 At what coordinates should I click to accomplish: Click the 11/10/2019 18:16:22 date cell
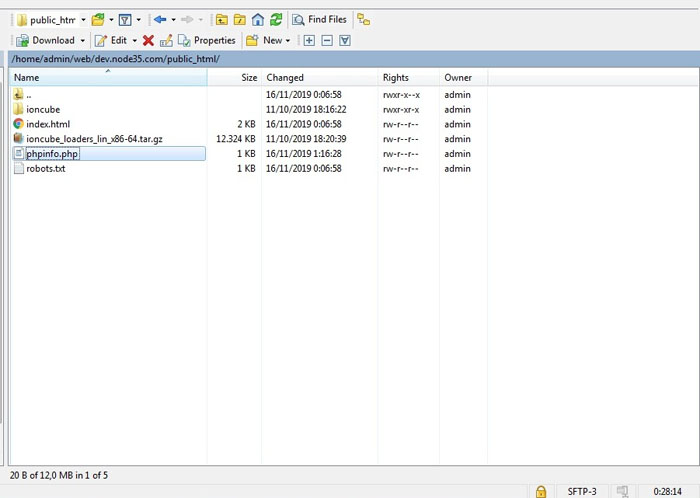306,110
